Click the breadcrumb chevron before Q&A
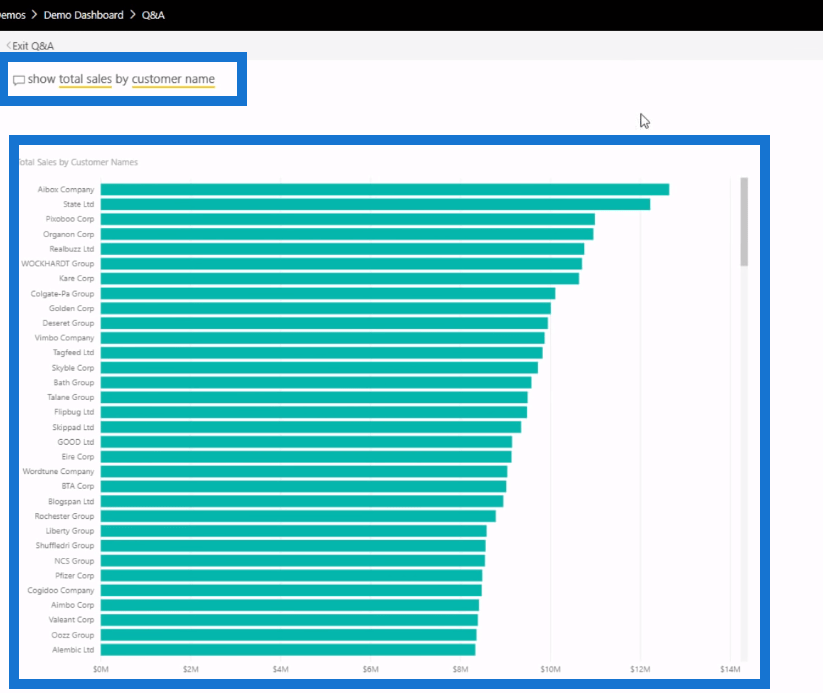 [x=132, y=15]
